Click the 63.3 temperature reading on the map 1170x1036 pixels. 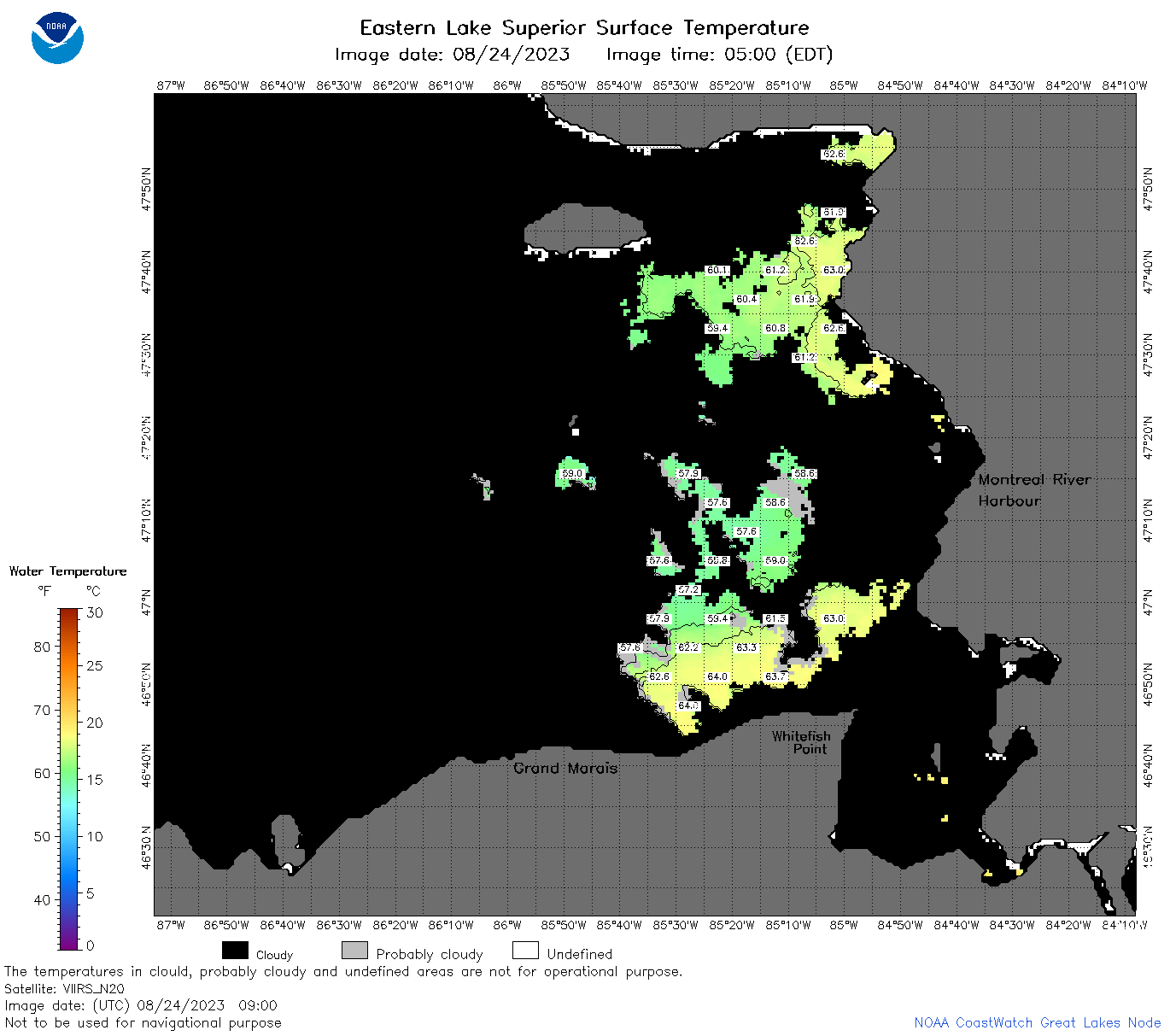click(746, 648)
